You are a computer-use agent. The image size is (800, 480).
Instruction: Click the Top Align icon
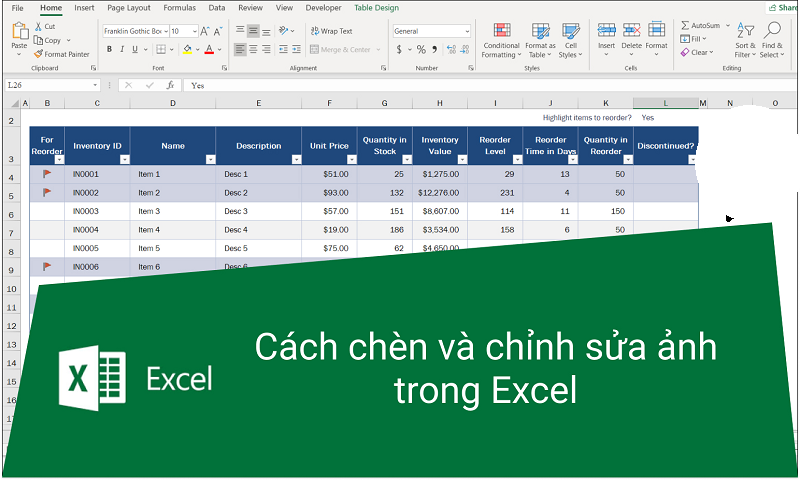click(240, 31)
